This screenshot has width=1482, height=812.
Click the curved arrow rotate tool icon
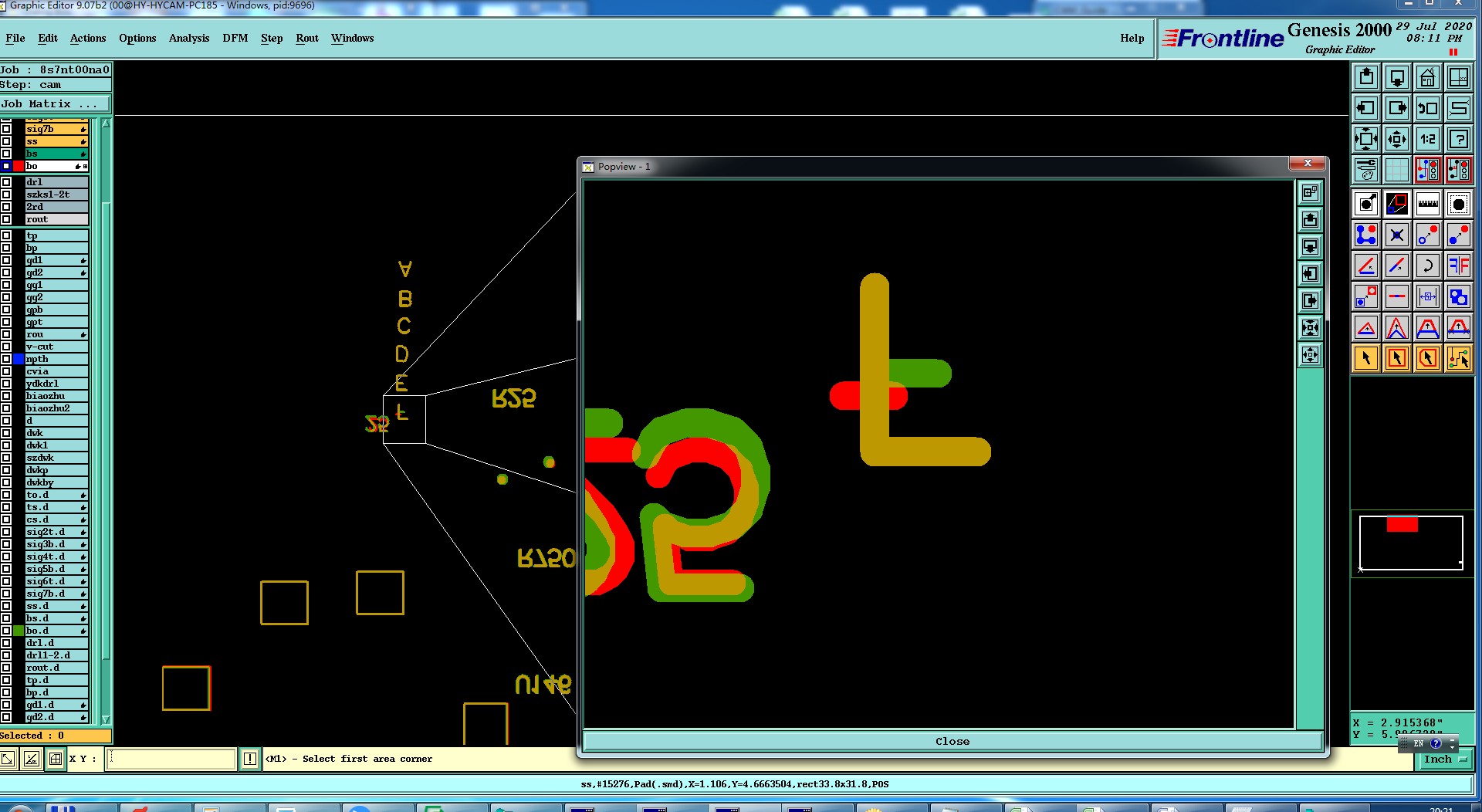click(1428, 266)
